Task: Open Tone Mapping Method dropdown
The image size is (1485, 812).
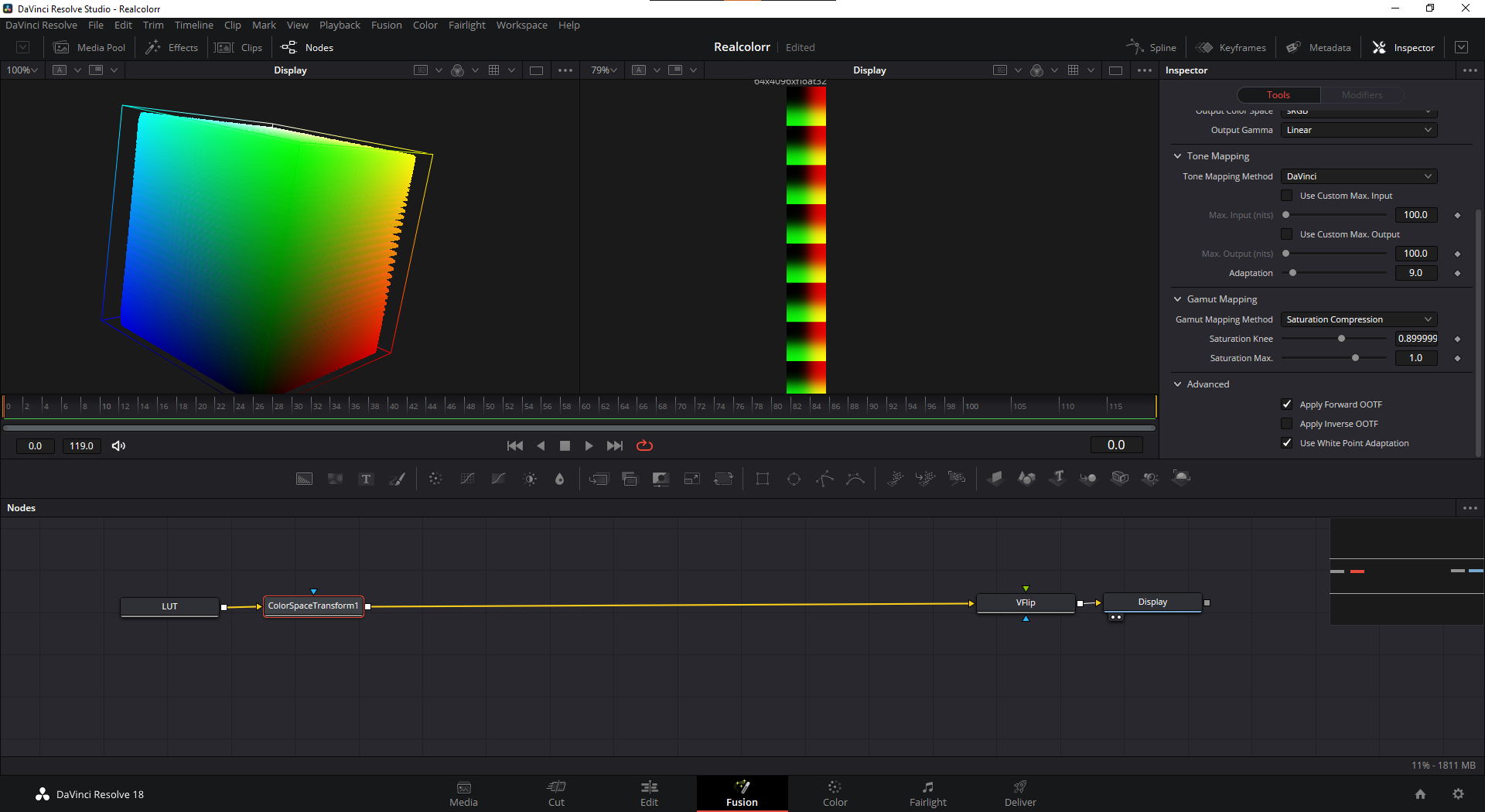Action: click(1359, 176)
